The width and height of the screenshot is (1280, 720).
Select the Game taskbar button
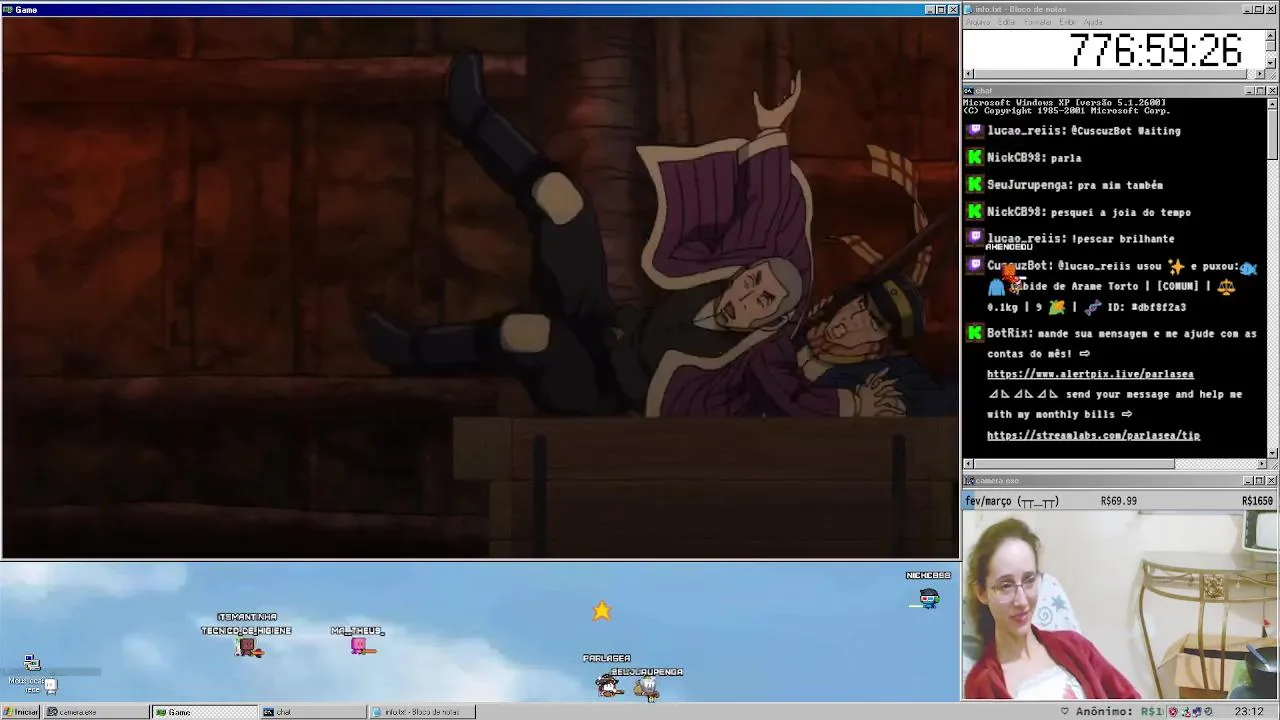tap(205, 712)
